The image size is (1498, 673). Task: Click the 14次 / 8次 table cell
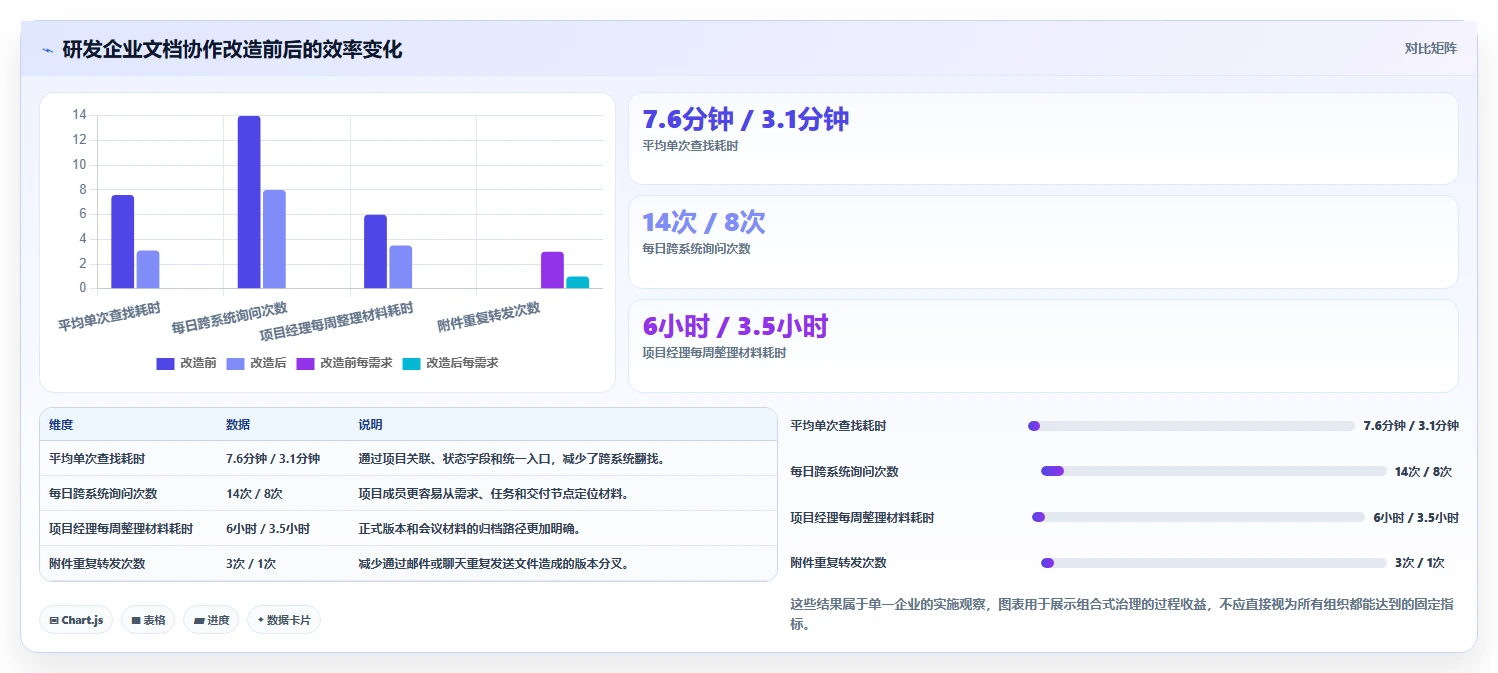click(x=254, y=494)
